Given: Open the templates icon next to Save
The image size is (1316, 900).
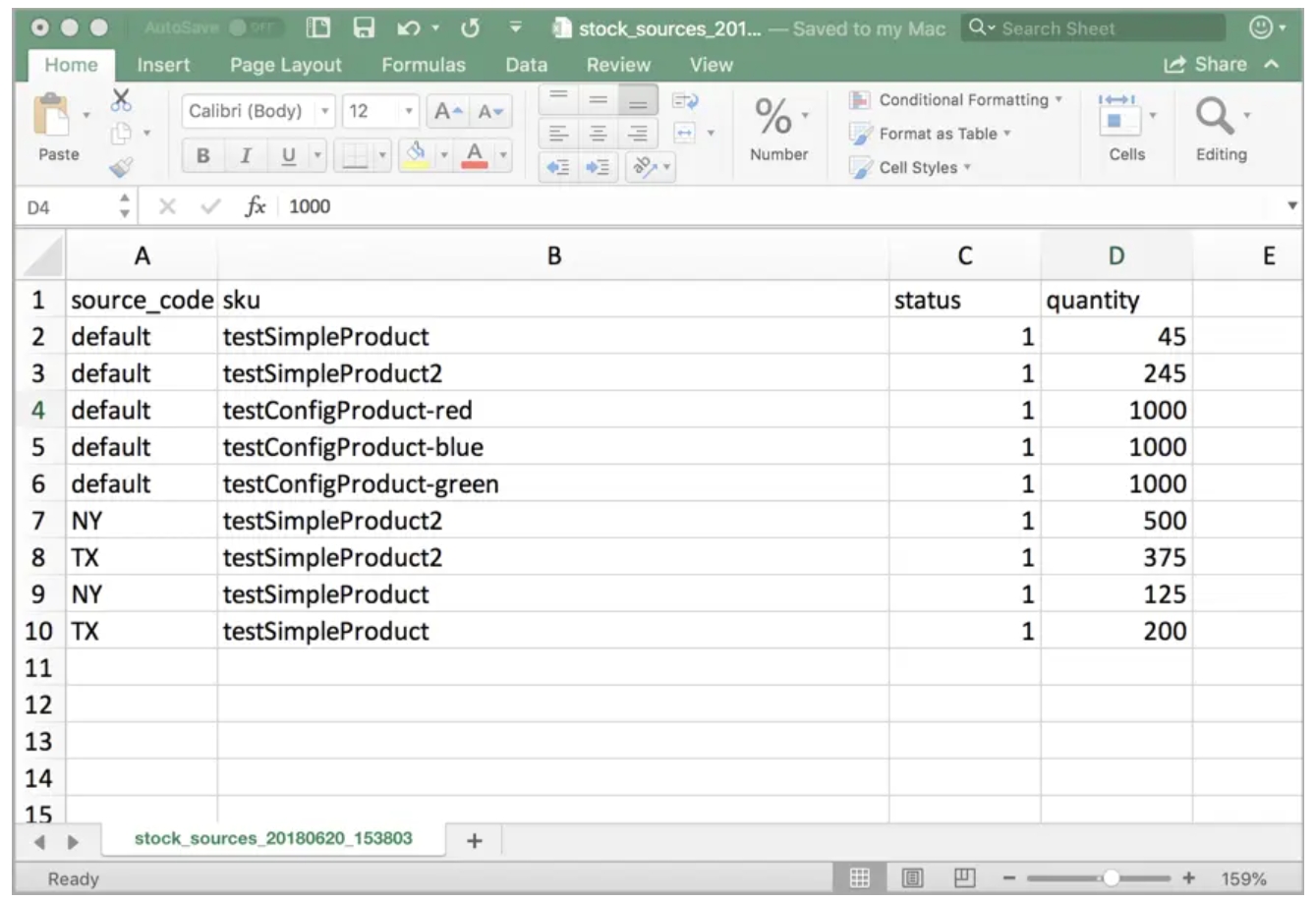Looking at the screenshot, I should pyautogui.click(x=318, y=28).
